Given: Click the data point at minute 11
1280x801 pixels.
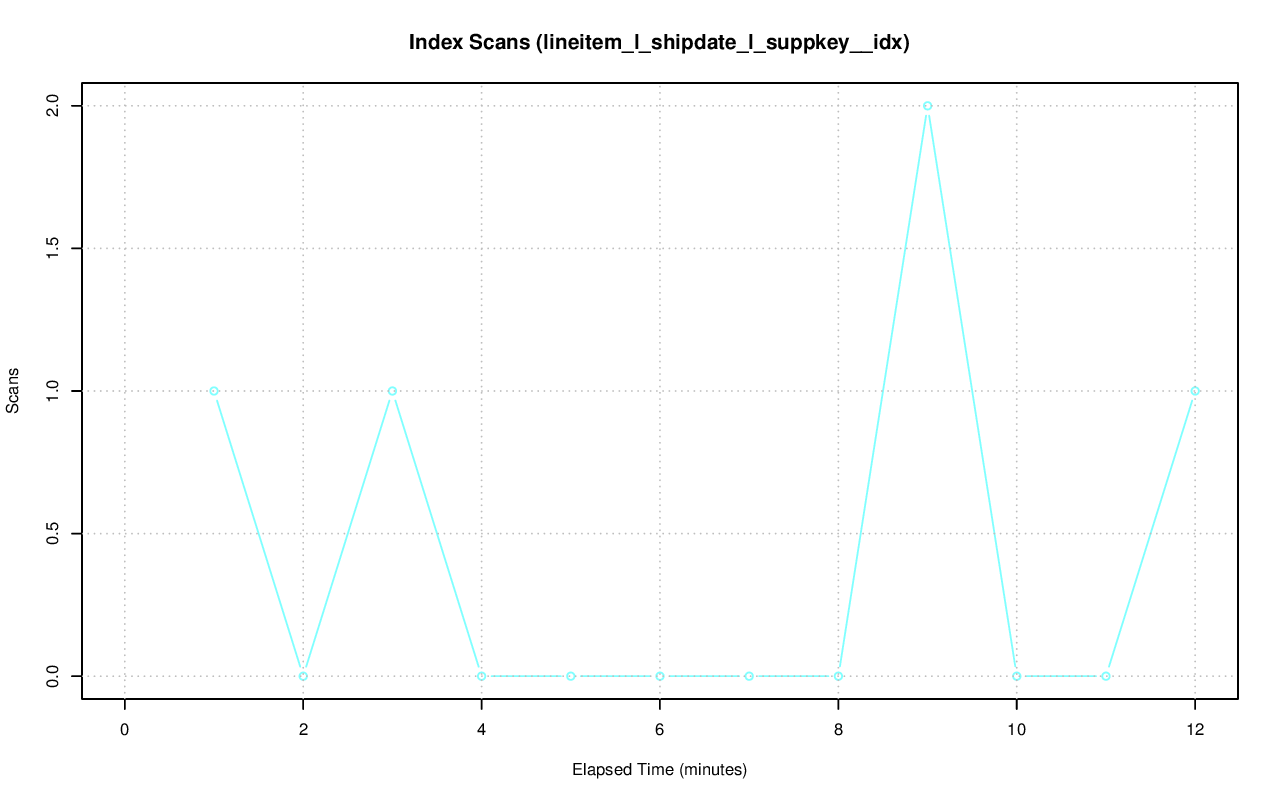Looking at the screenshot, I should pyautogui.click(x=1106, y=676).
